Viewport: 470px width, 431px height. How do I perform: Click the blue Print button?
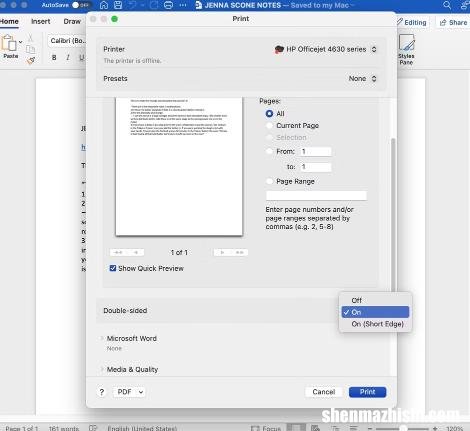click(x=367, y=392)
